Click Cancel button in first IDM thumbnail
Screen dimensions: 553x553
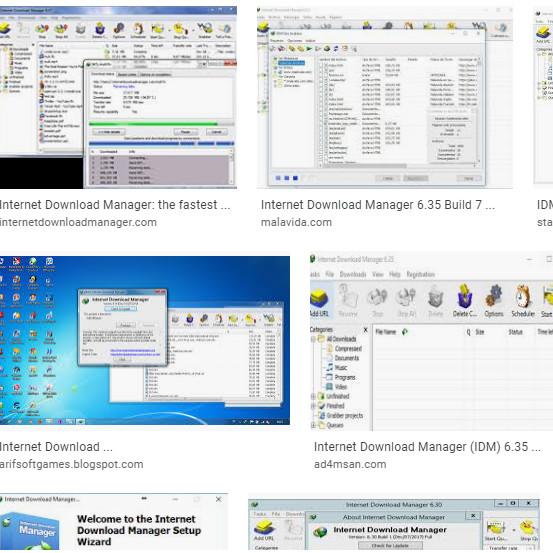(216, 132)
